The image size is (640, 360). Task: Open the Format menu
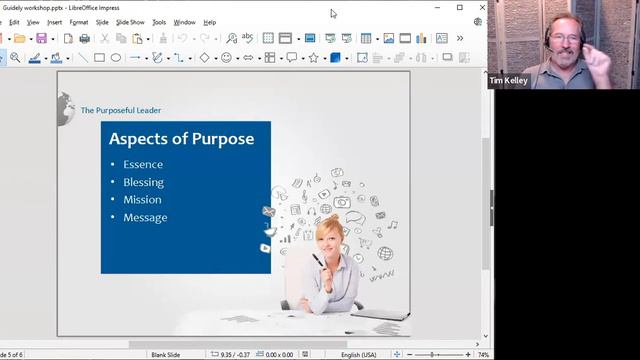point(79,22)
